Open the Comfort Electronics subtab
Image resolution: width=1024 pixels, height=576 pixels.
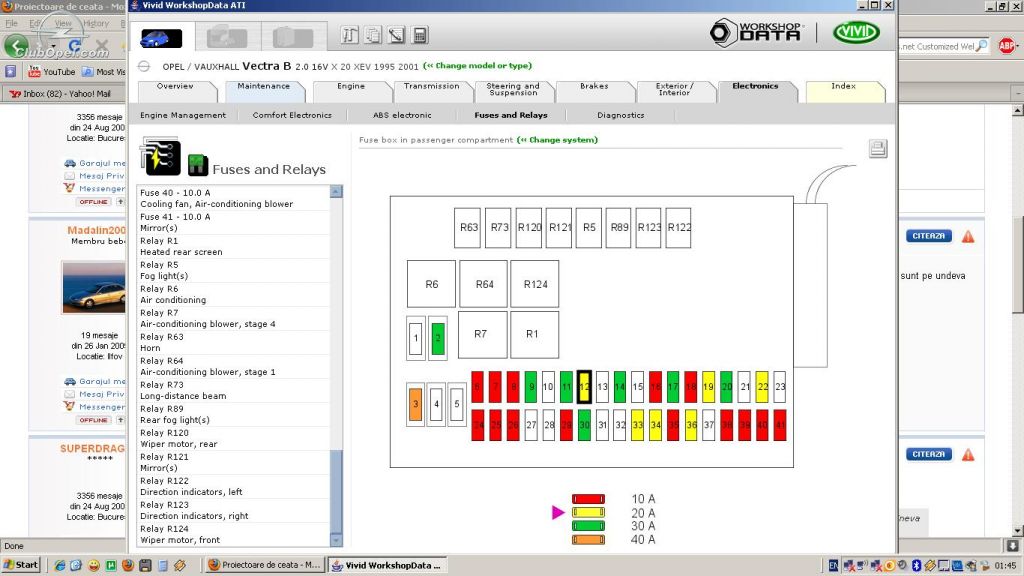tap(293, 116)
